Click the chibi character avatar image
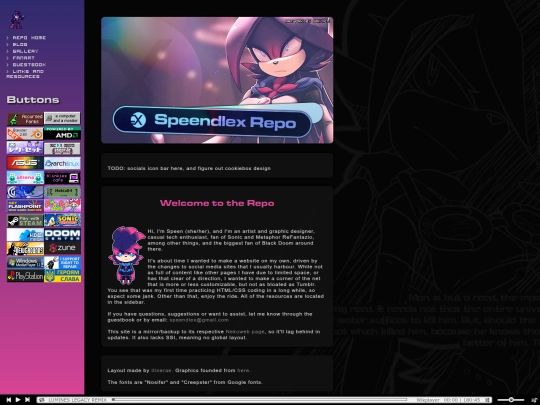 [126, 255]
